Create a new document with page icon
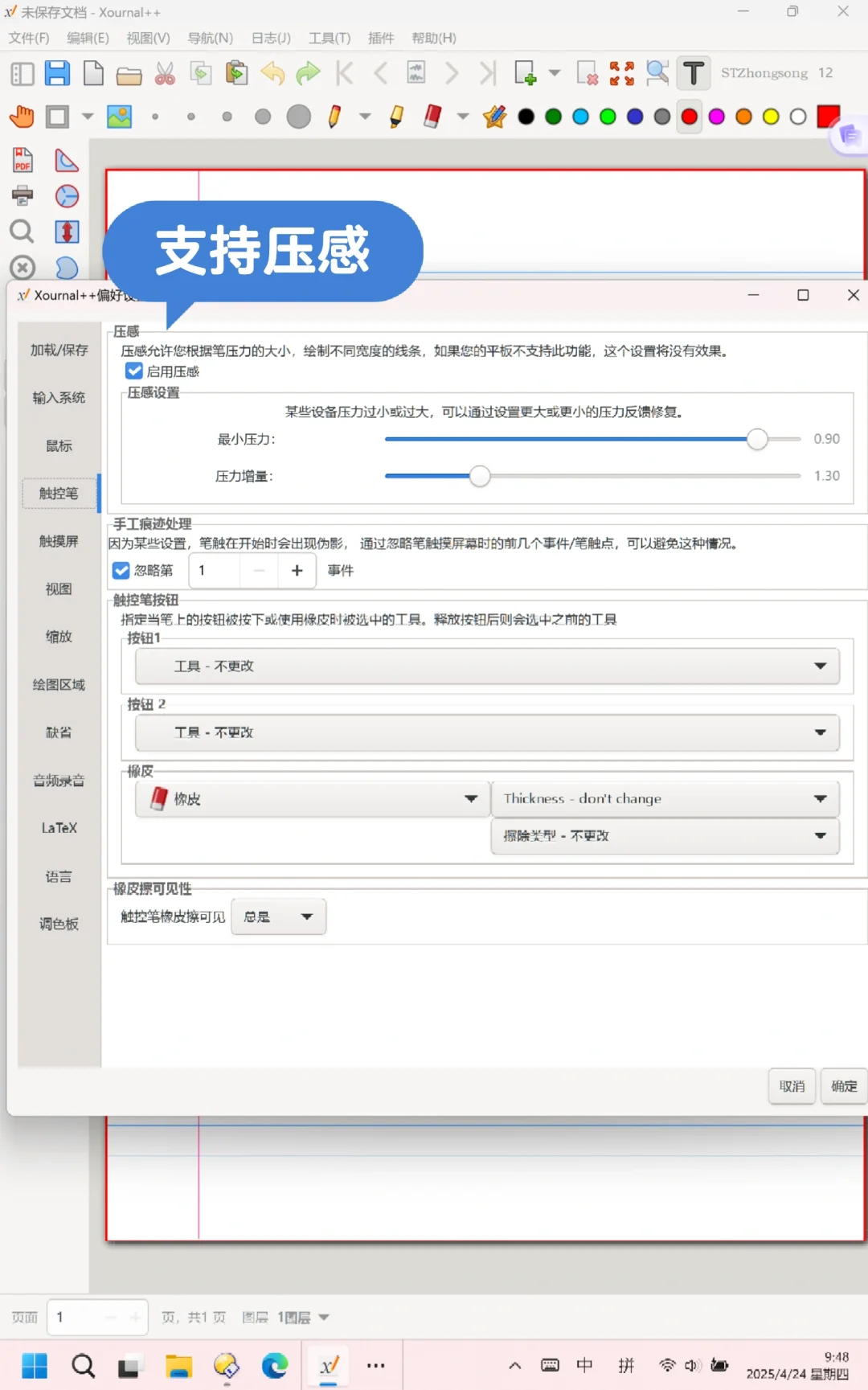This screenshot has height=1390, width=868. pyautogui.click(x=93, y=73)
